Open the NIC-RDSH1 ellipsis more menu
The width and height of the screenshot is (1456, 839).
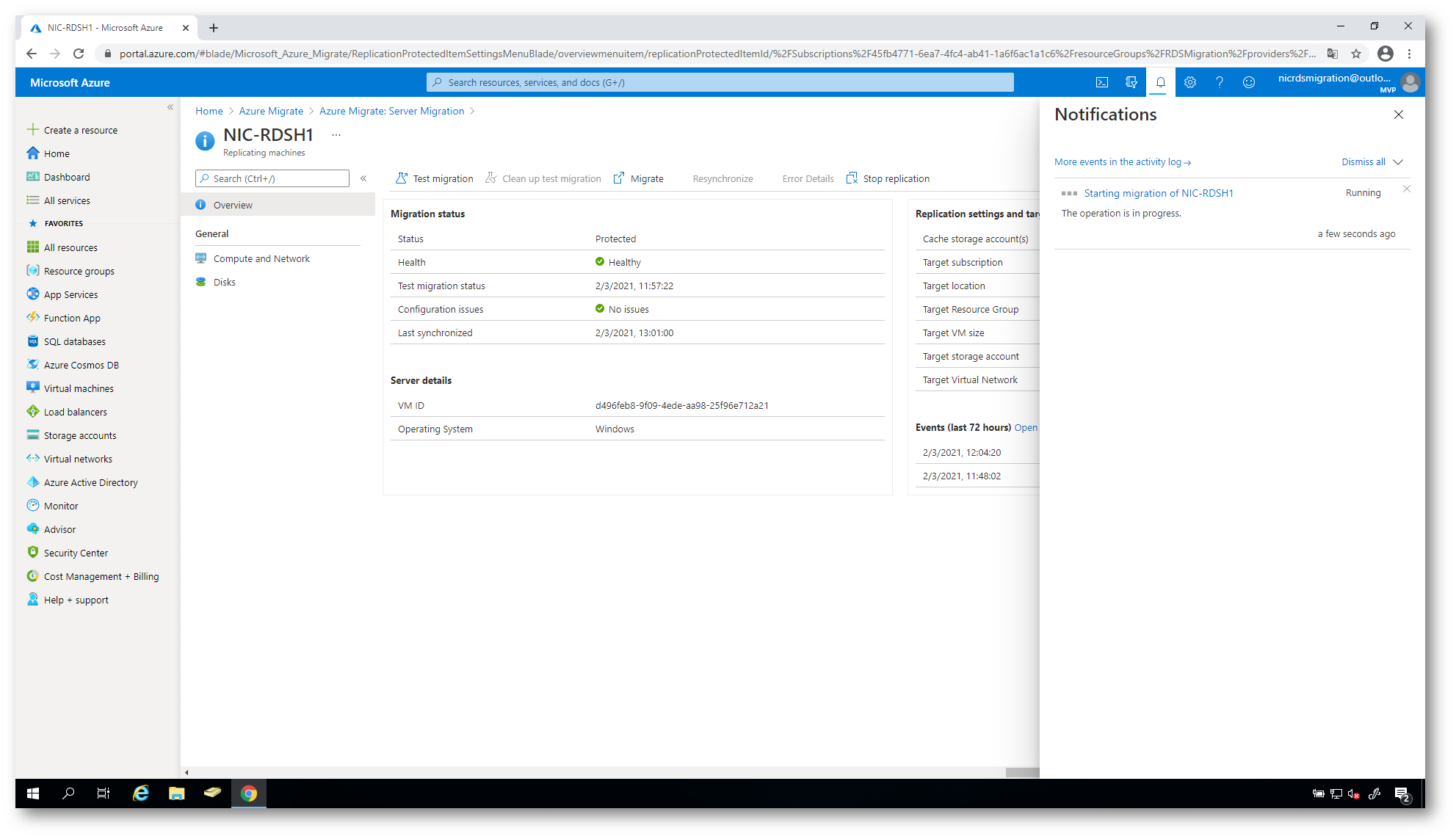point(336,135)
